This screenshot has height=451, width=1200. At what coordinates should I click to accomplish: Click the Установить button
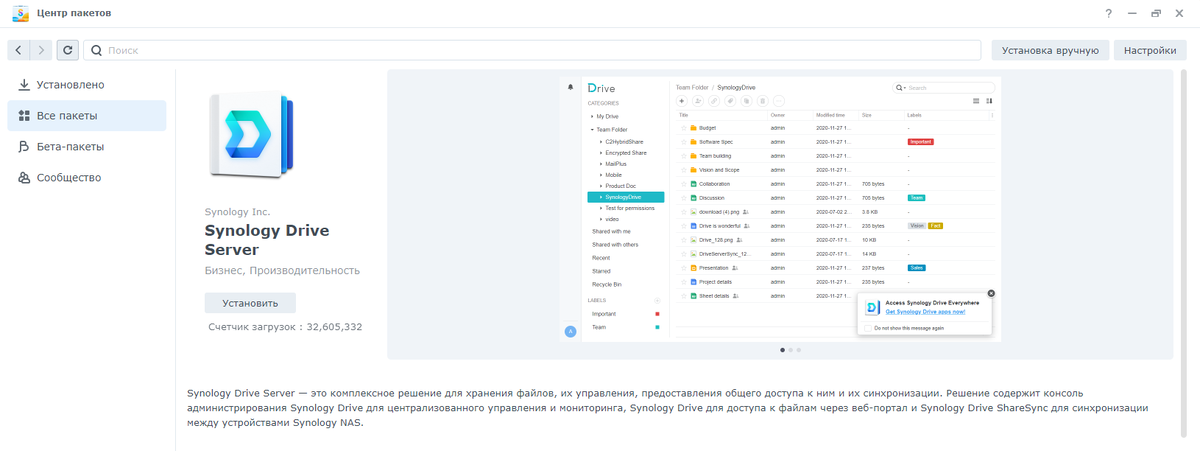point(250,303)
